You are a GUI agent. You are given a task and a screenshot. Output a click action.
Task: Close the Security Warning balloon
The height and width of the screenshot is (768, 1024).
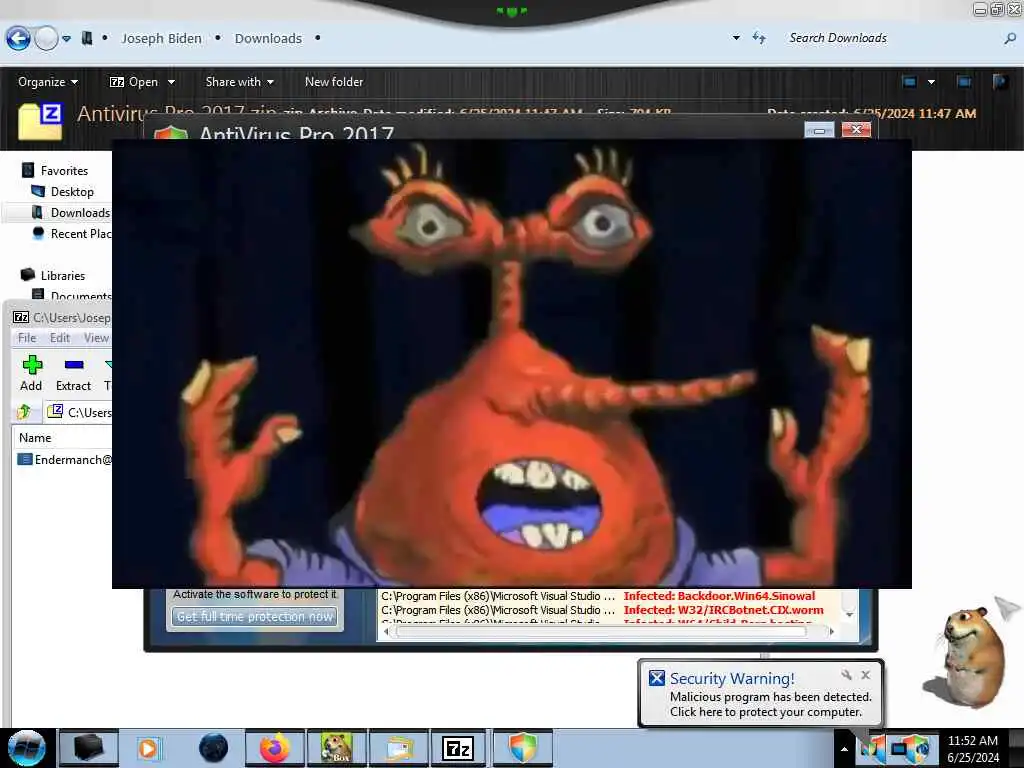tap(865, 675)
